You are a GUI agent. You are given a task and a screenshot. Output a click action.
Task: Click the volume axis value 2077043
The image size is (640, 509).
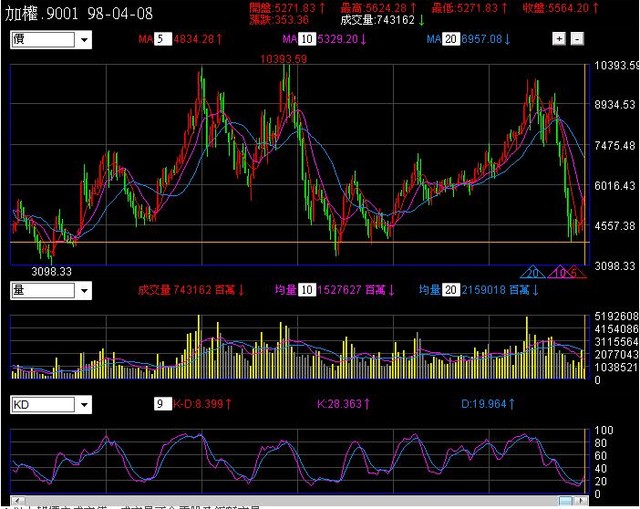pos(616,354)
